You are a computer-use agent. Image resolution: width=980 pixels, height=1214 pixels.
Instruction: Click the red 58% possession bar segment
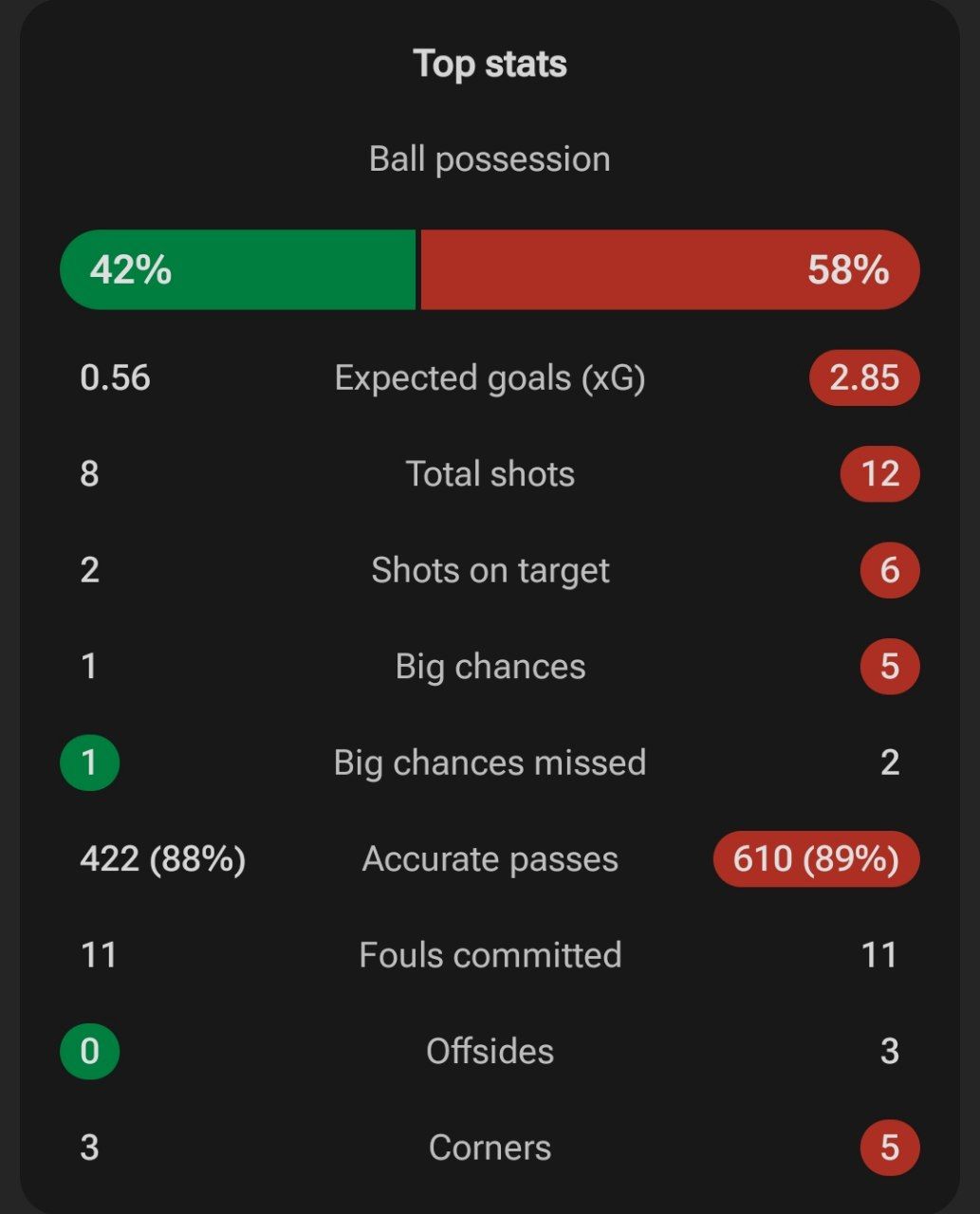click(669, 269)
